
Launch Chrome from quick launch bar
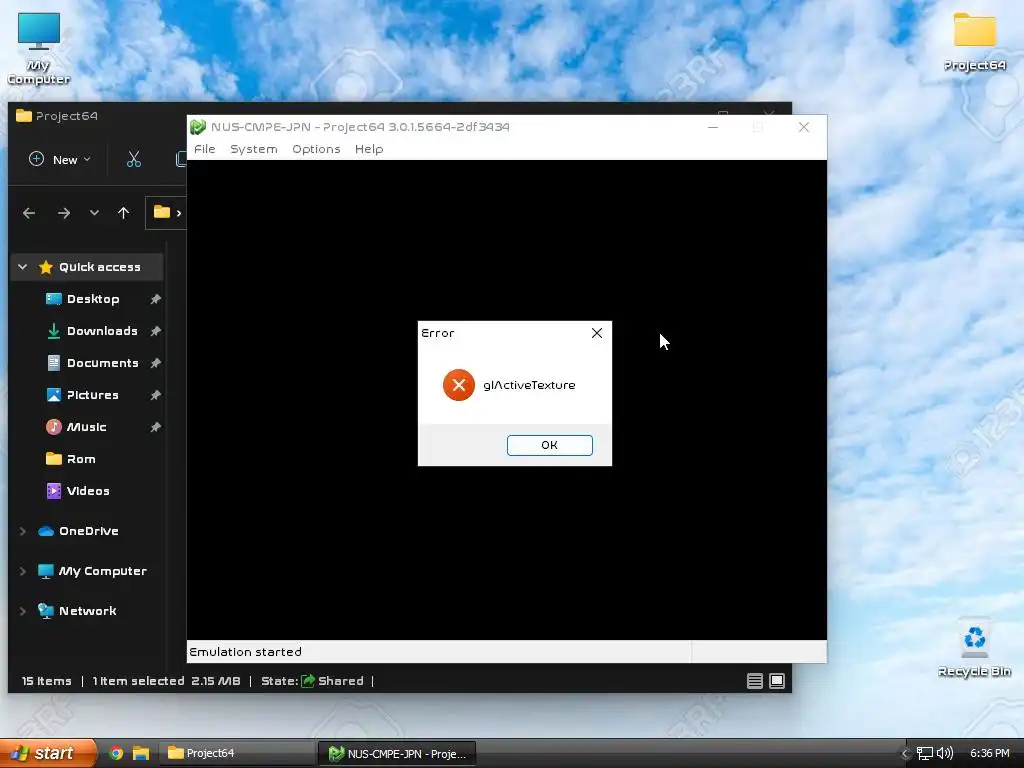pyautogui.click(x=116, y=753)
